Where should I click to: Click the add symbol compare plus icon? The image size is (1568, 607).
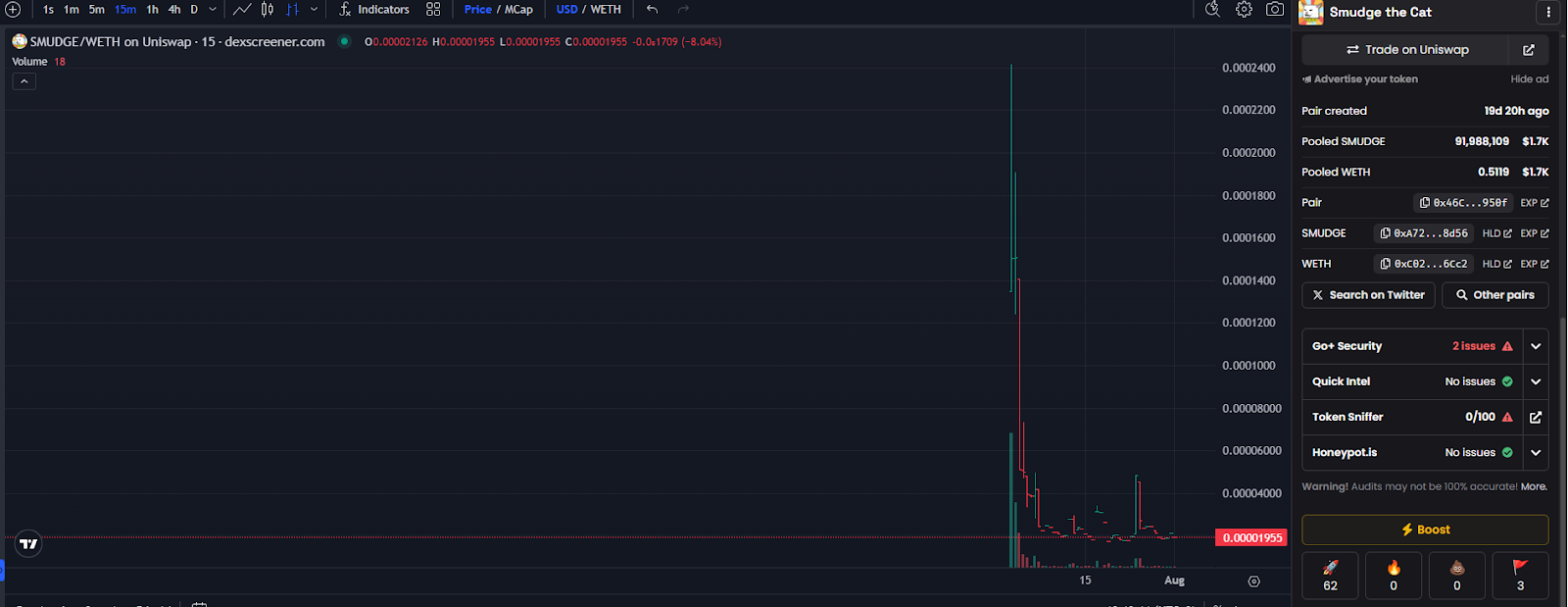[13, 10]
